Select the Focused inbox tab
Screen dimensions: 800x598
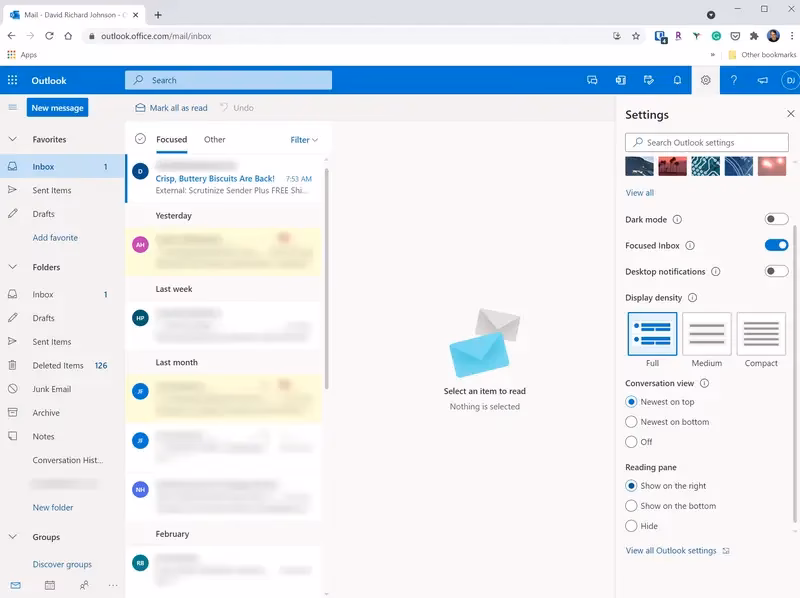click(x=171, y=139)
